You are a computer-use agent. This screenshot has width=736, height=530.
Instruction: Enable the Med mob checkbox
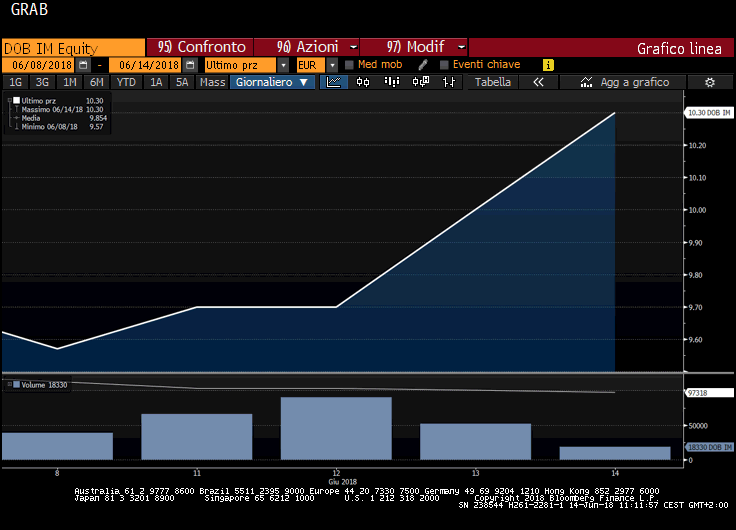point(349,65)
